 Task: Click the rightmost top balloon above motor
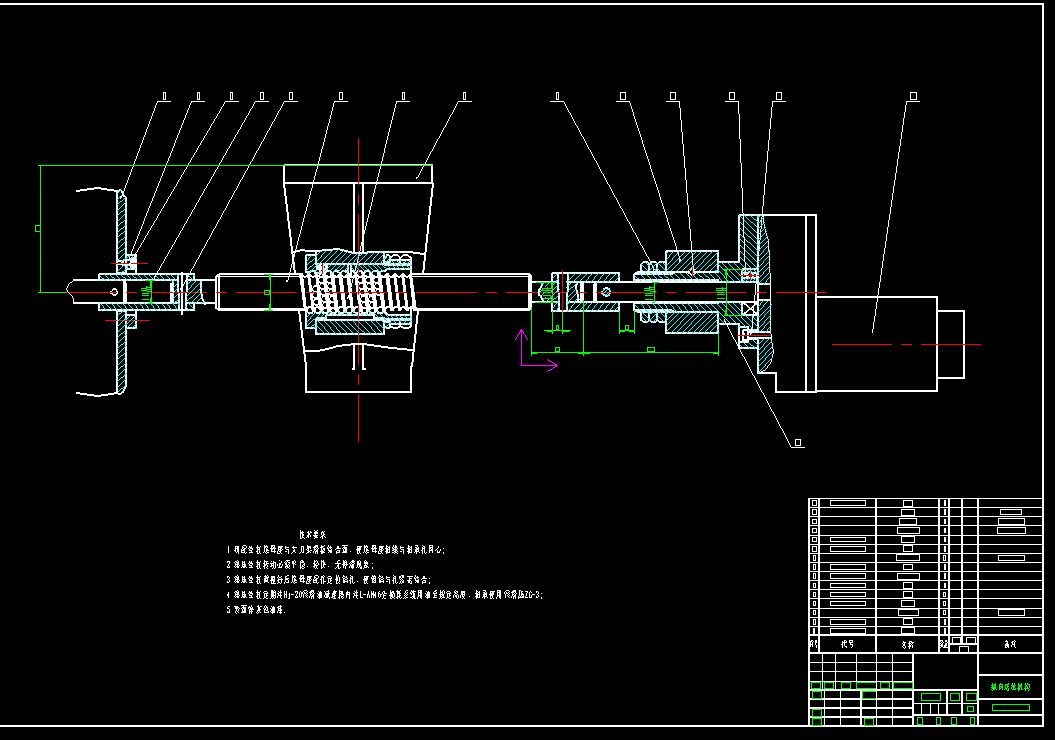tap(913, 97)
